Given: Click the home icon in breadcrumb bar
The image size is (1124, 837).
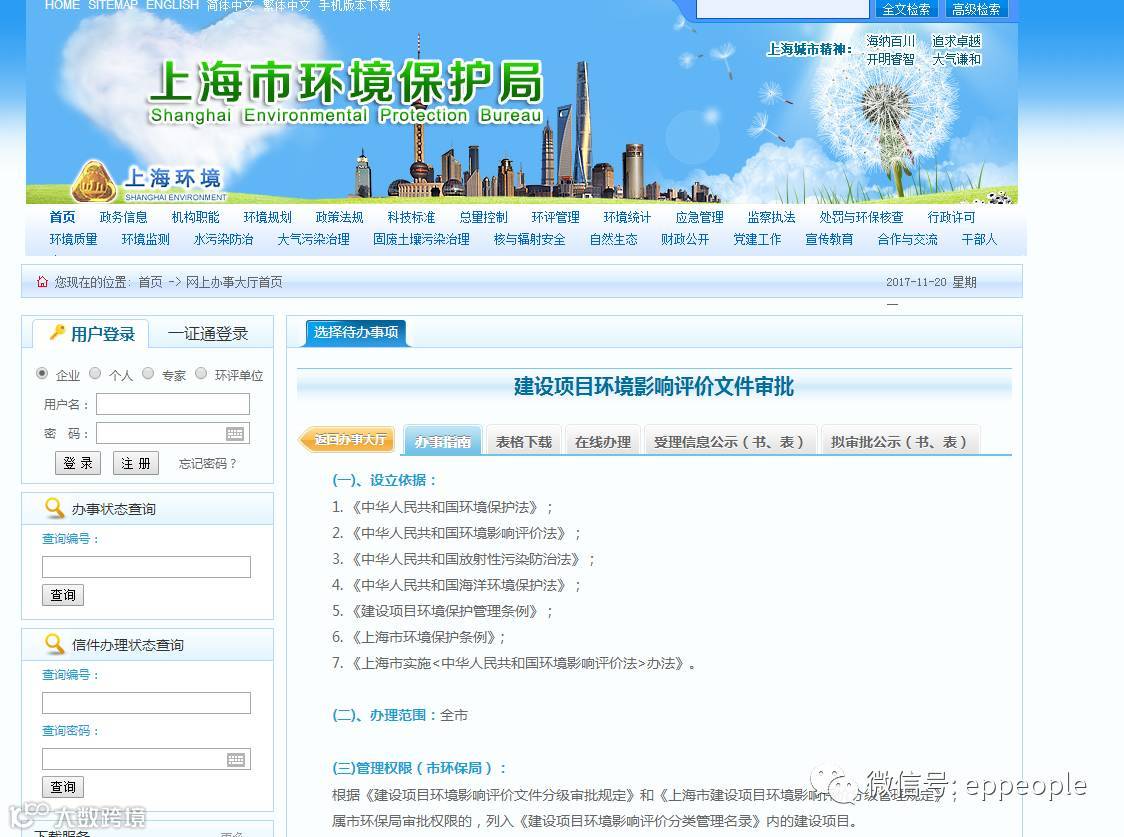Looking at the screenshot, I should [42, 282].
